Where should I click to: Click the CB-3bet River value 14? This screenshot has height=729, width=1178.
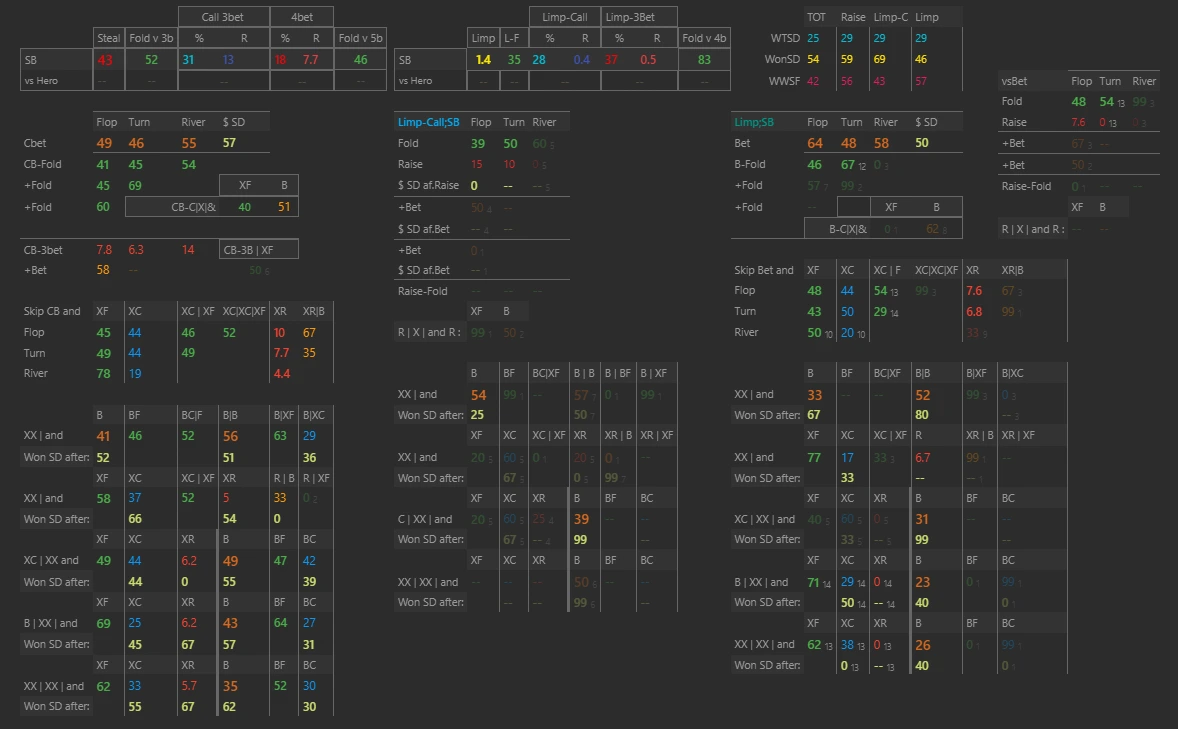pos(188,250)
